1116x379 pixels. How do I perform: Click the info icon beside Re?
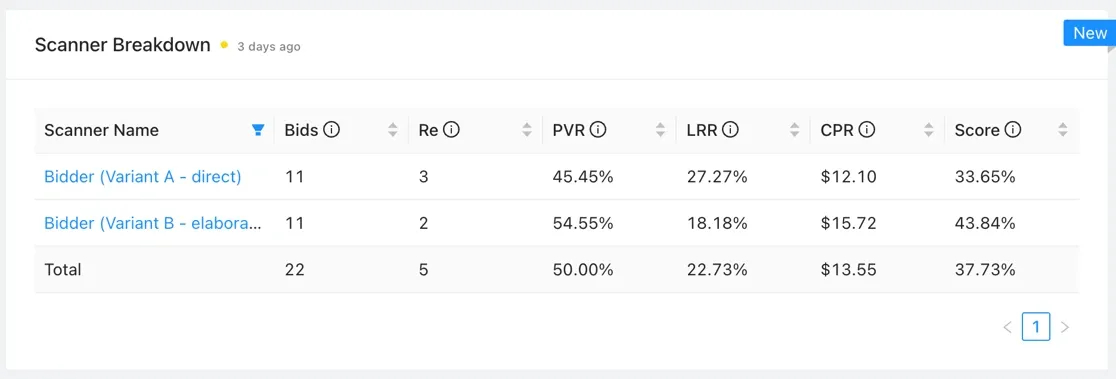pyautogui.click(x=451, y=130)
